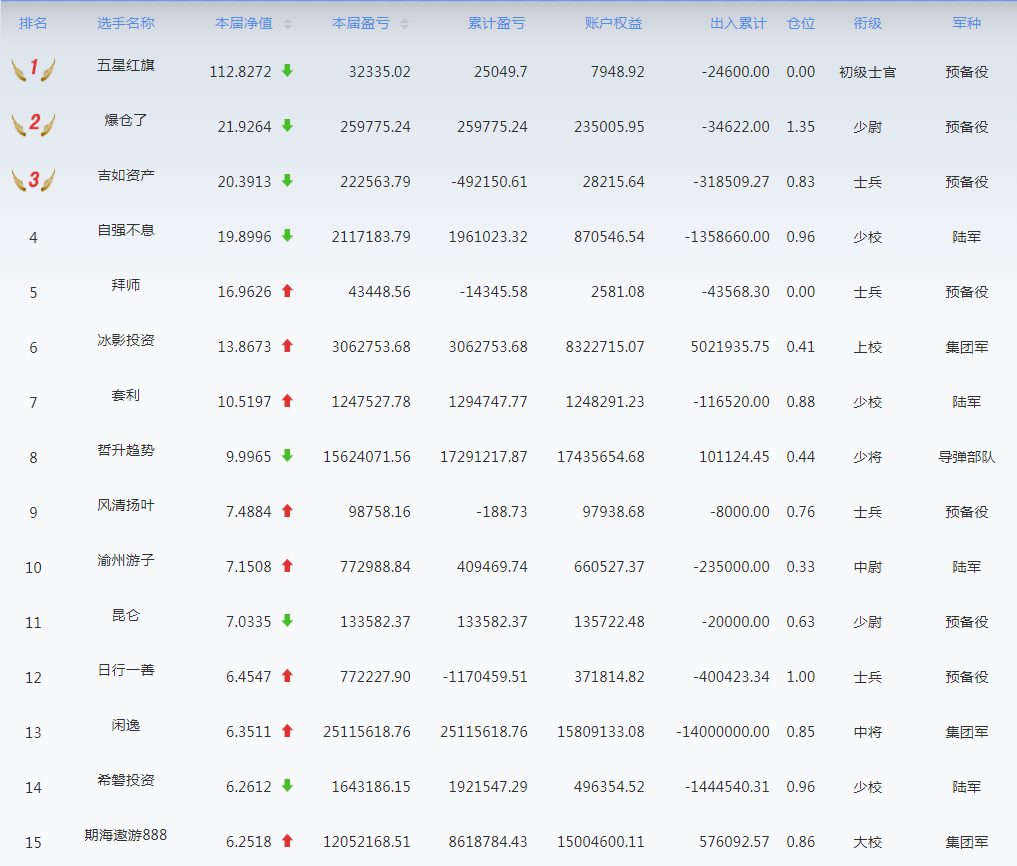1017x866 pixels.
Task: Click the 累计盈亏 column header
Action: click(496, 23)
